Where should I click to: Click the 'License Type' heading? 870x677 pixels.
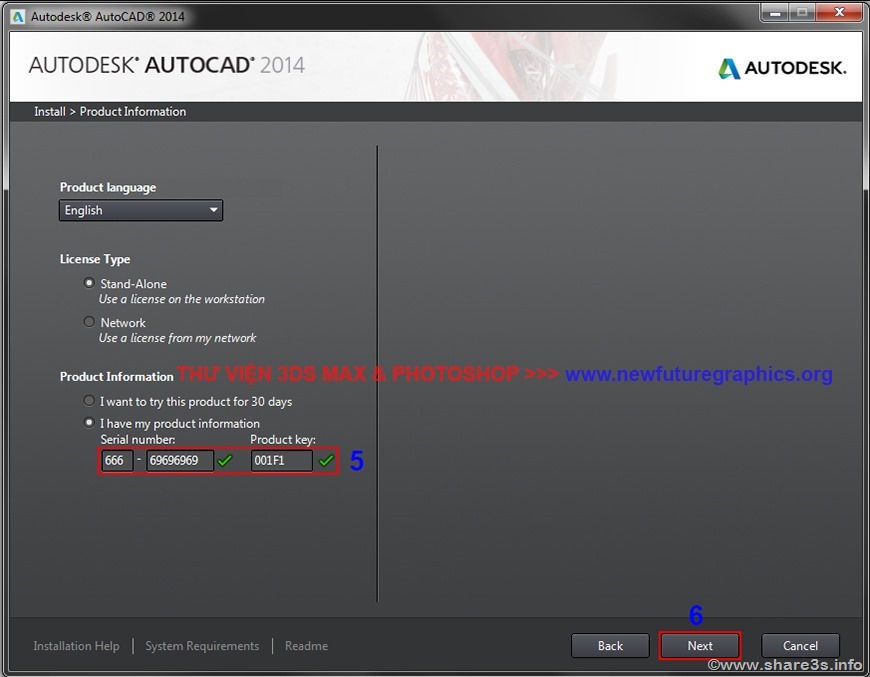click(x=95, y=259)
